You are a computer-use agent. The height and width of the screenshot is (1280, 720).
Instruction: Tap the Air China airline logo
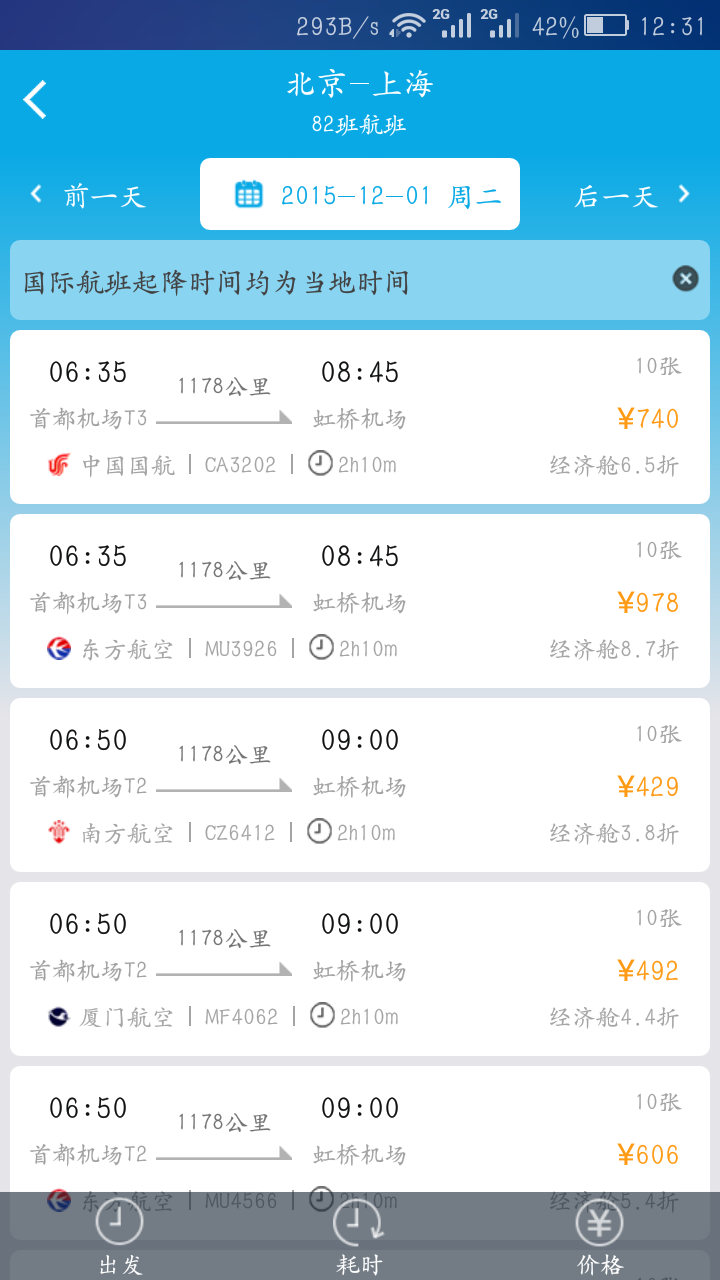pyautogui.click(x=59, y=465)
